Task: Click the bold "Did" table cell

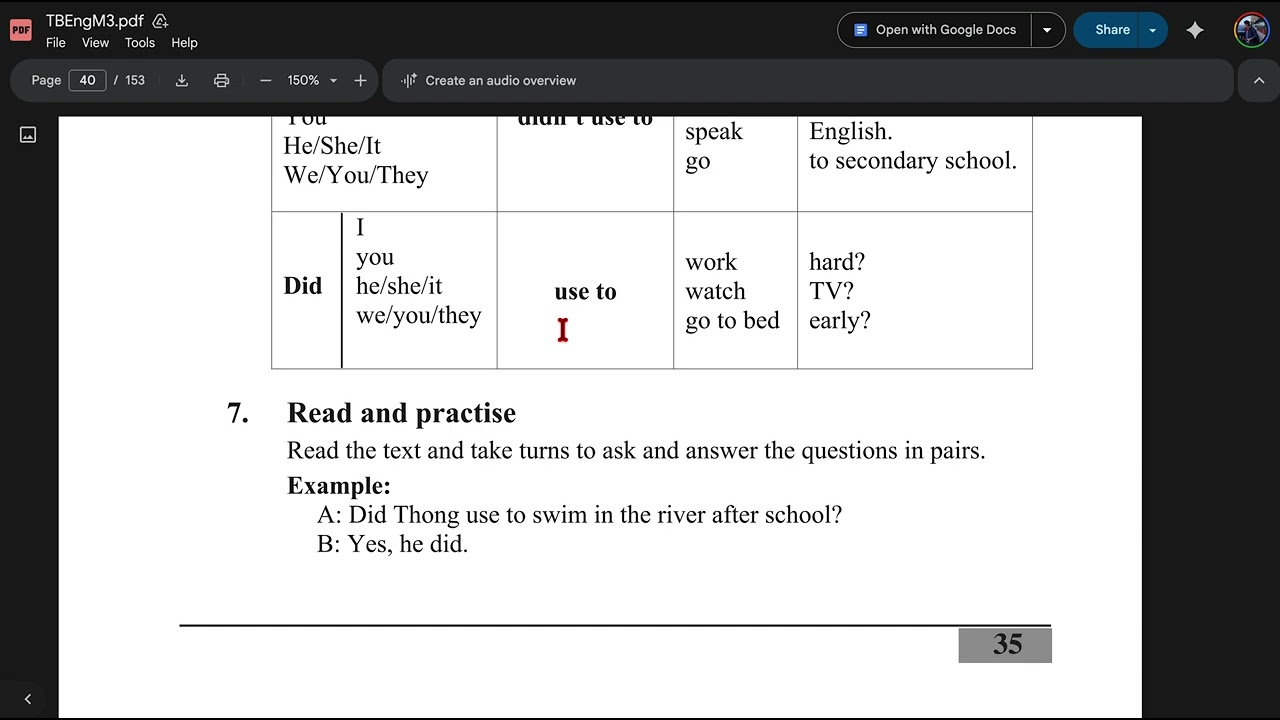Action: point(303,286)
